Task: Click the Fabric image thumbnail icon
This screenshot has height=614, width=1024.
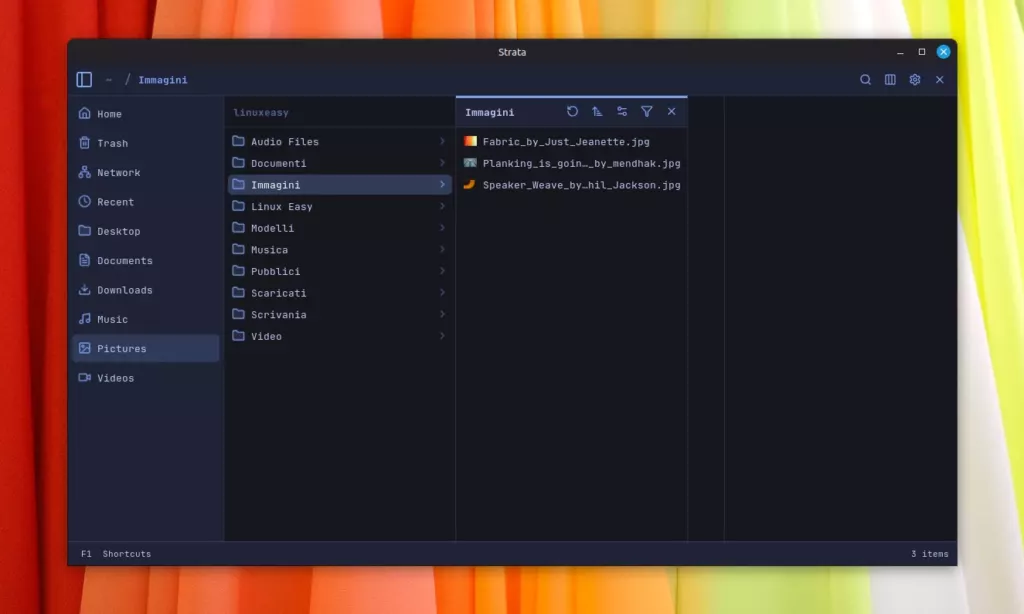Action: (470, 141)
